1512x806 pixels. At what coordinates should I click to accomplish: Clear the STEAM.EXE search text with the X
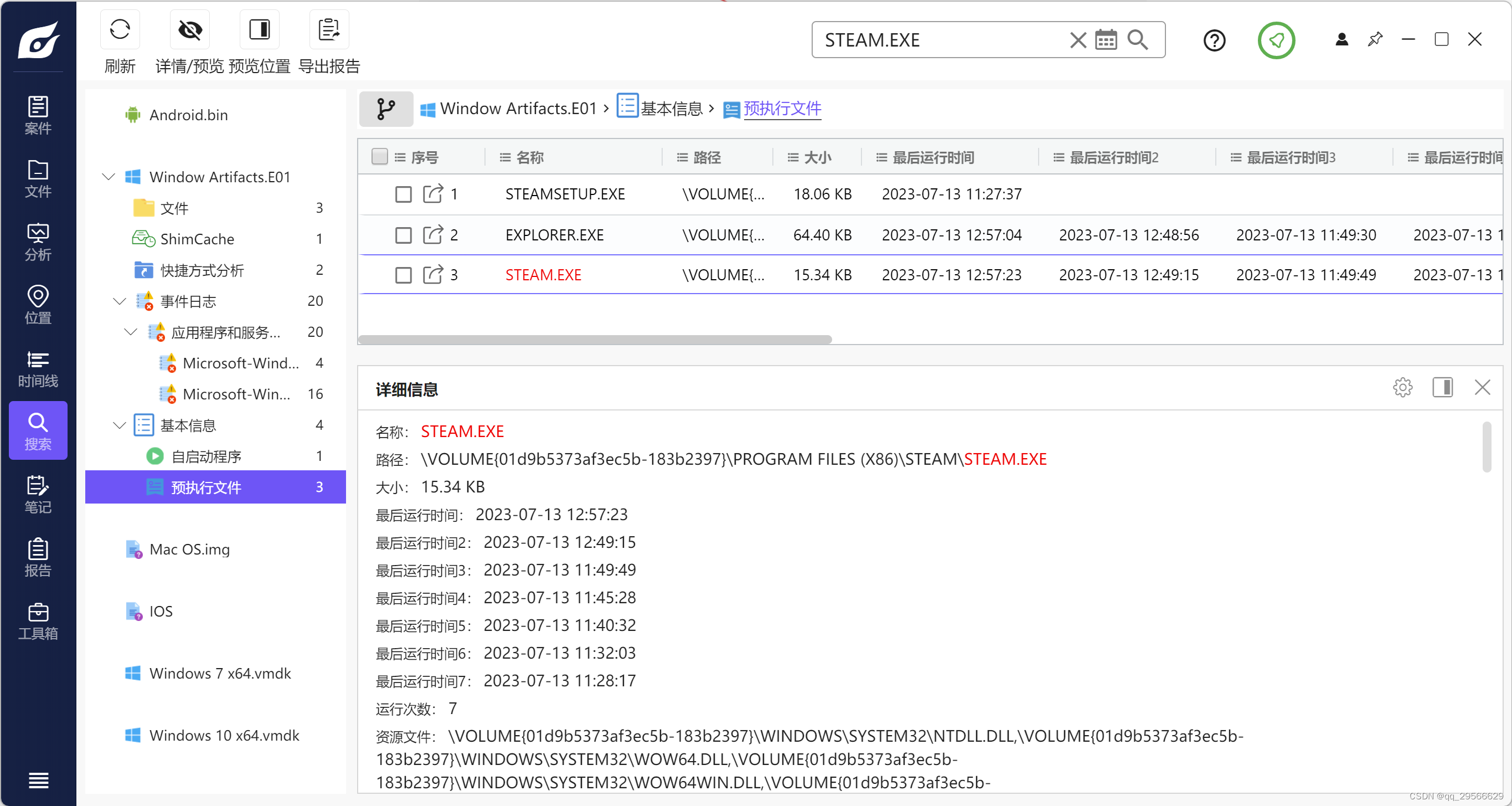tap(1077, 40)
